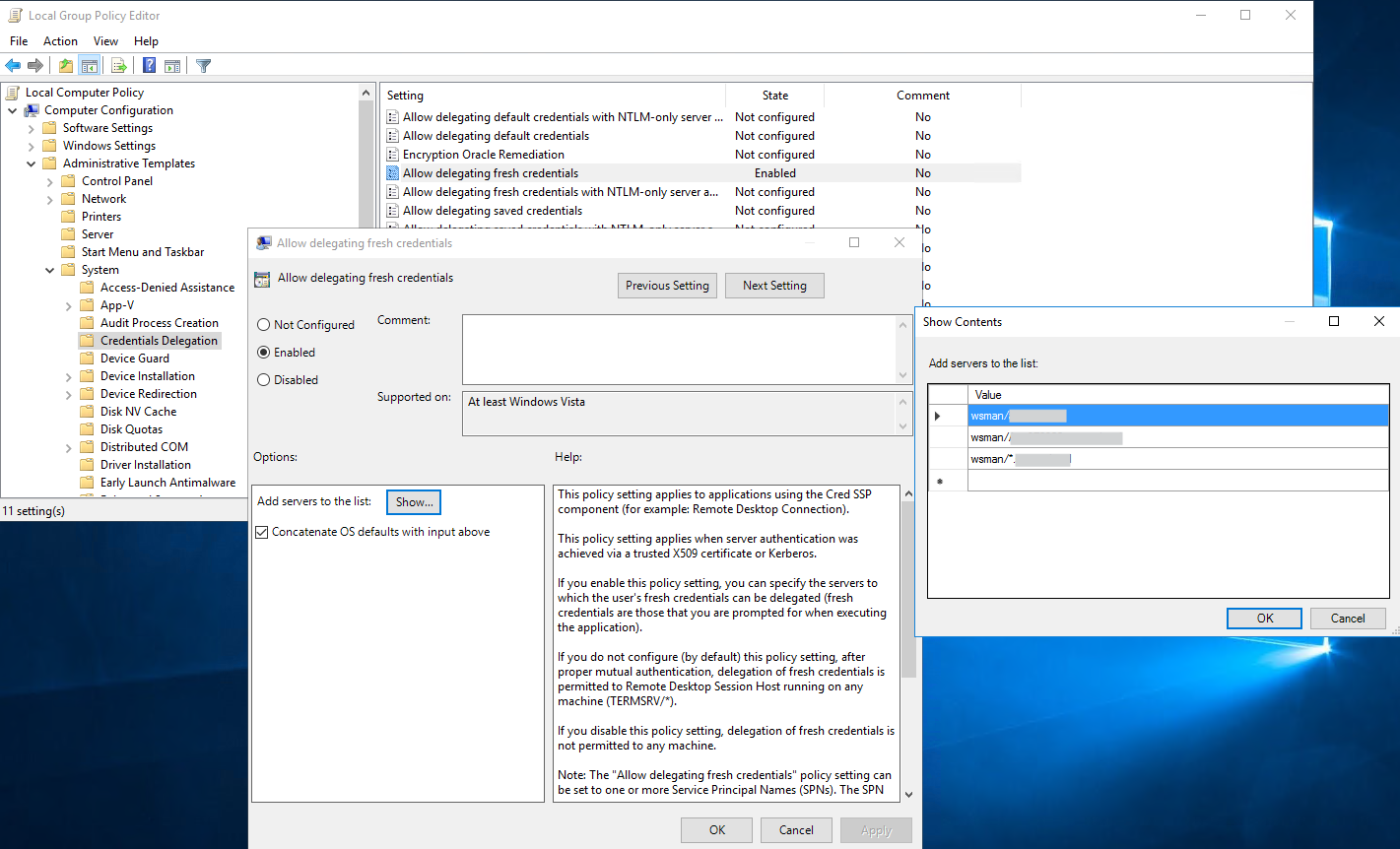Click the Back arrow toolbar icon
1400x849 pixels.
point(13,66)
